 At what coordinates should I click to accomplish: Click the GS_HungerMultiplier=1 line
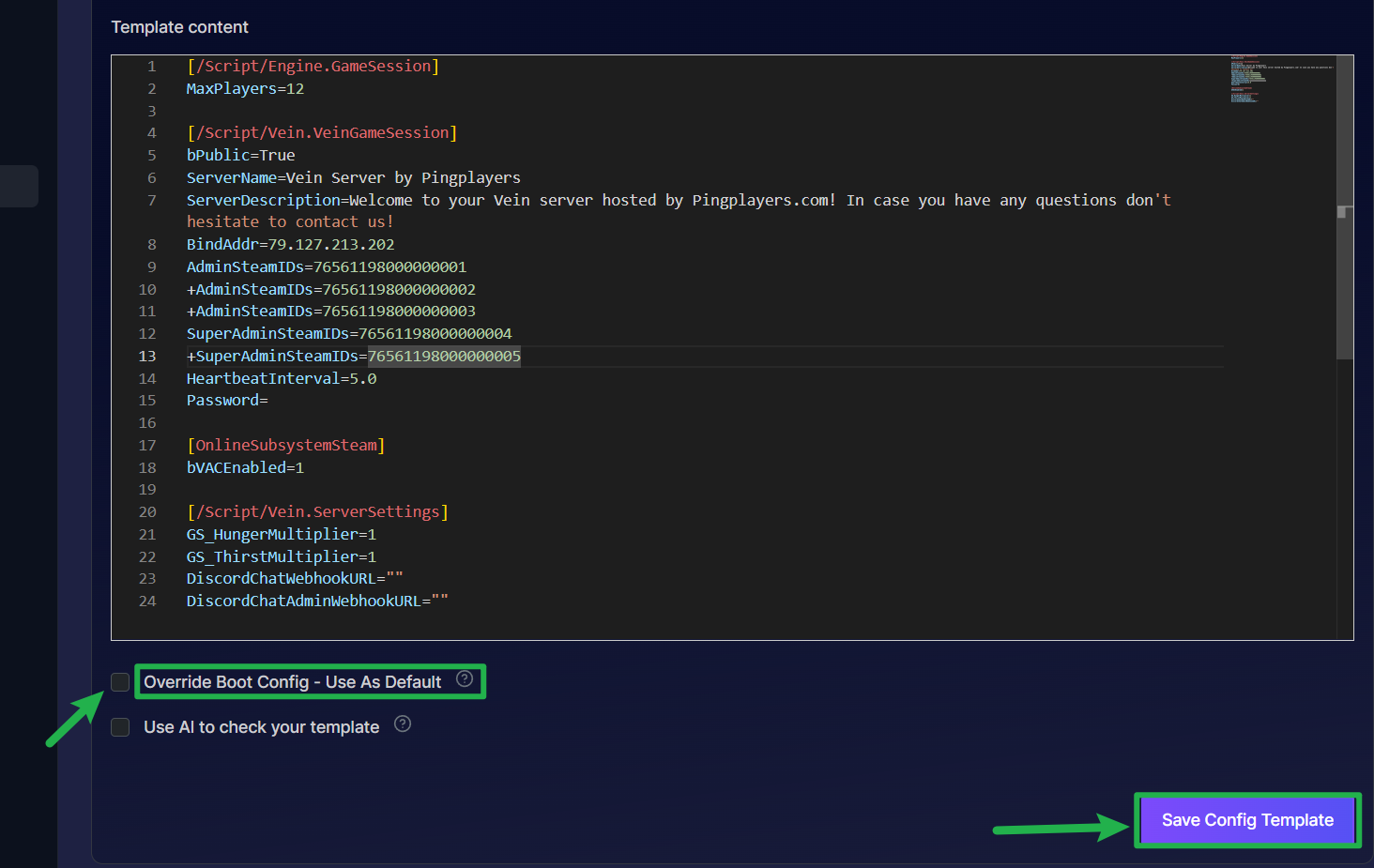pos(281,535)
